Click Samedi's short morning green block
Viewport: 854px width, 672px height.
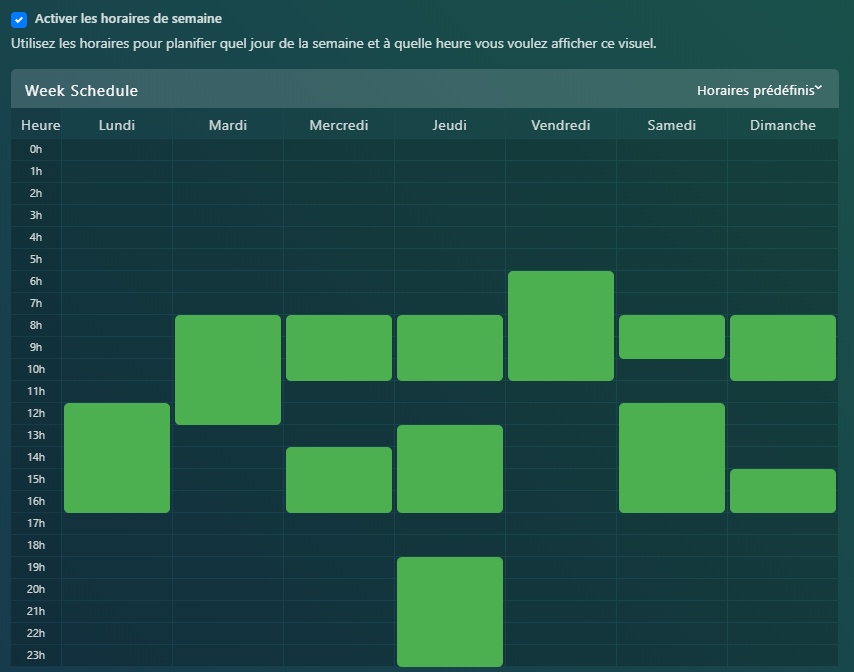[672, 337]
